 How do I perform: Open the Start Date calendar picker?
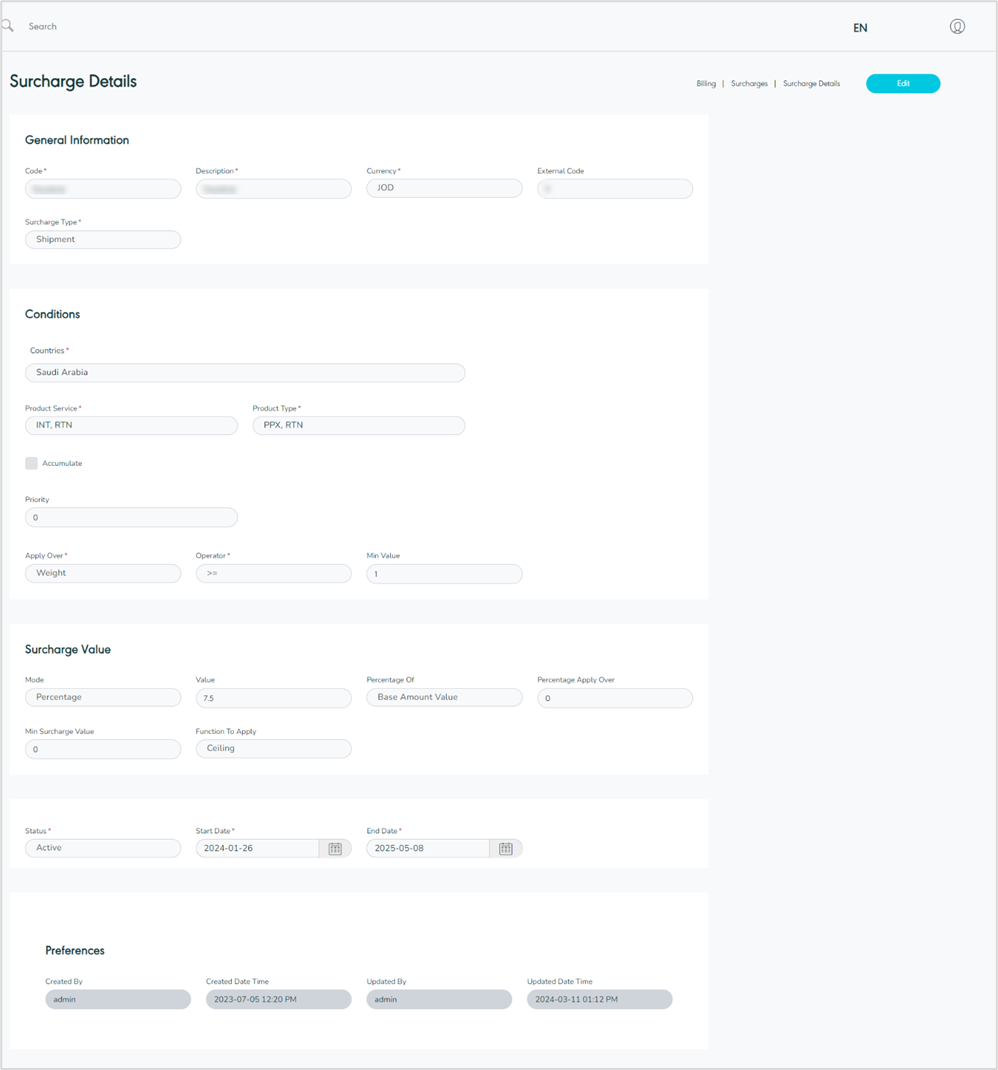(335, 849)
